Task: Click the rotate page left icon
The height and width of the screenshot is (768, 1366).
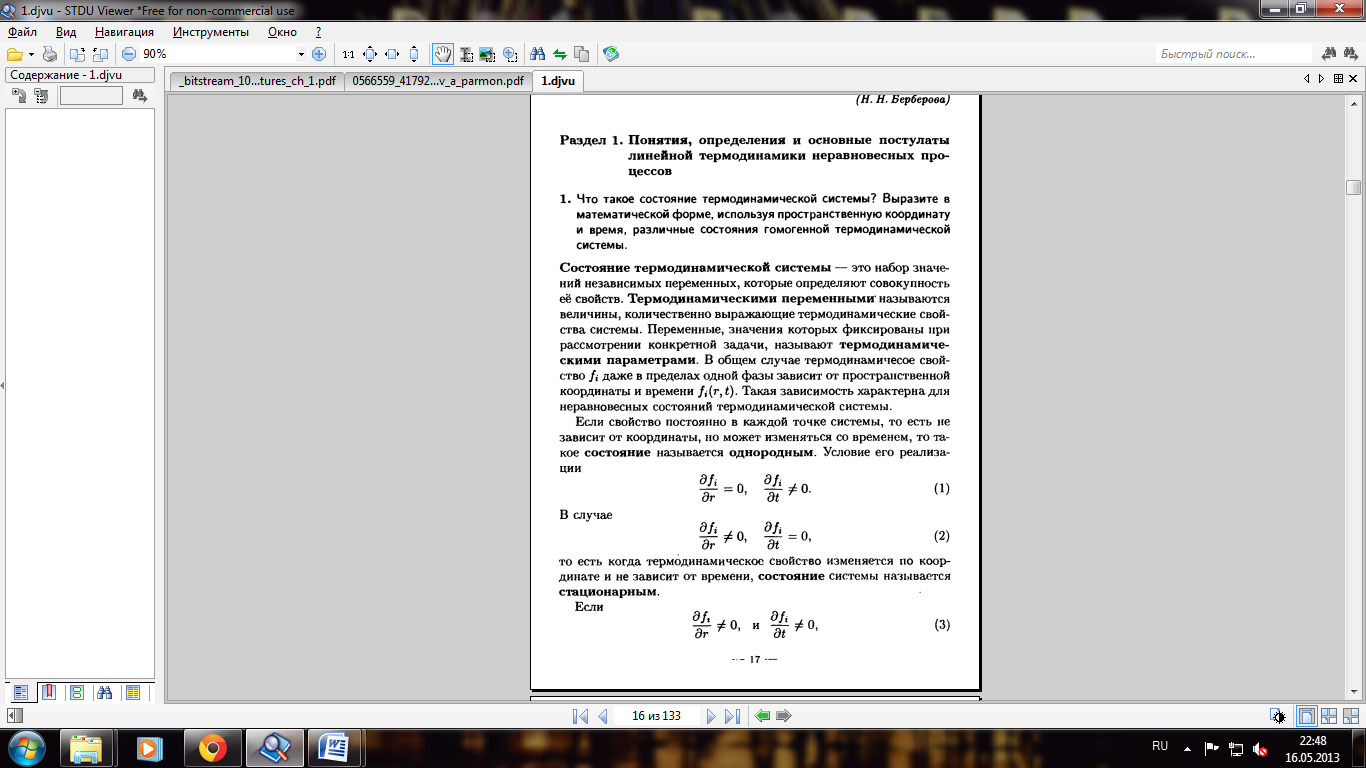Action: point(100,54)
